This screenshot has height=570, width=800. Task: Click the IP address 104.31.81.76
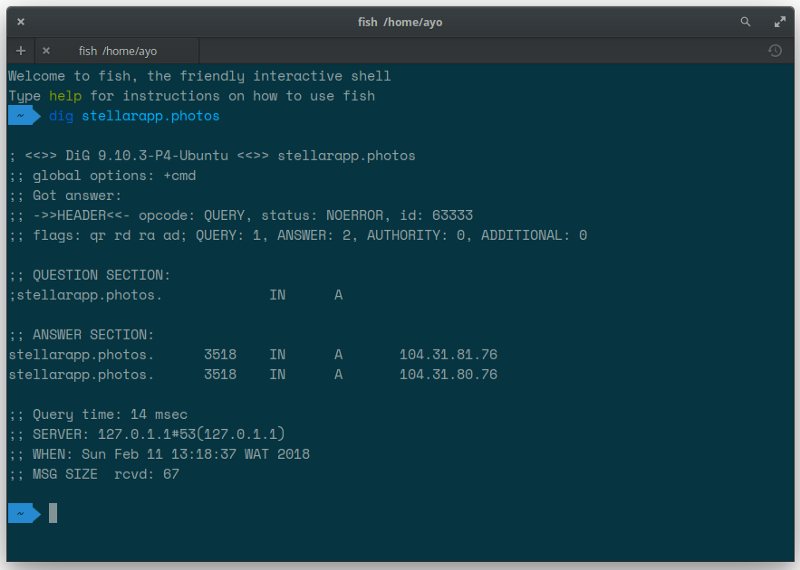(x=448, y=355)
